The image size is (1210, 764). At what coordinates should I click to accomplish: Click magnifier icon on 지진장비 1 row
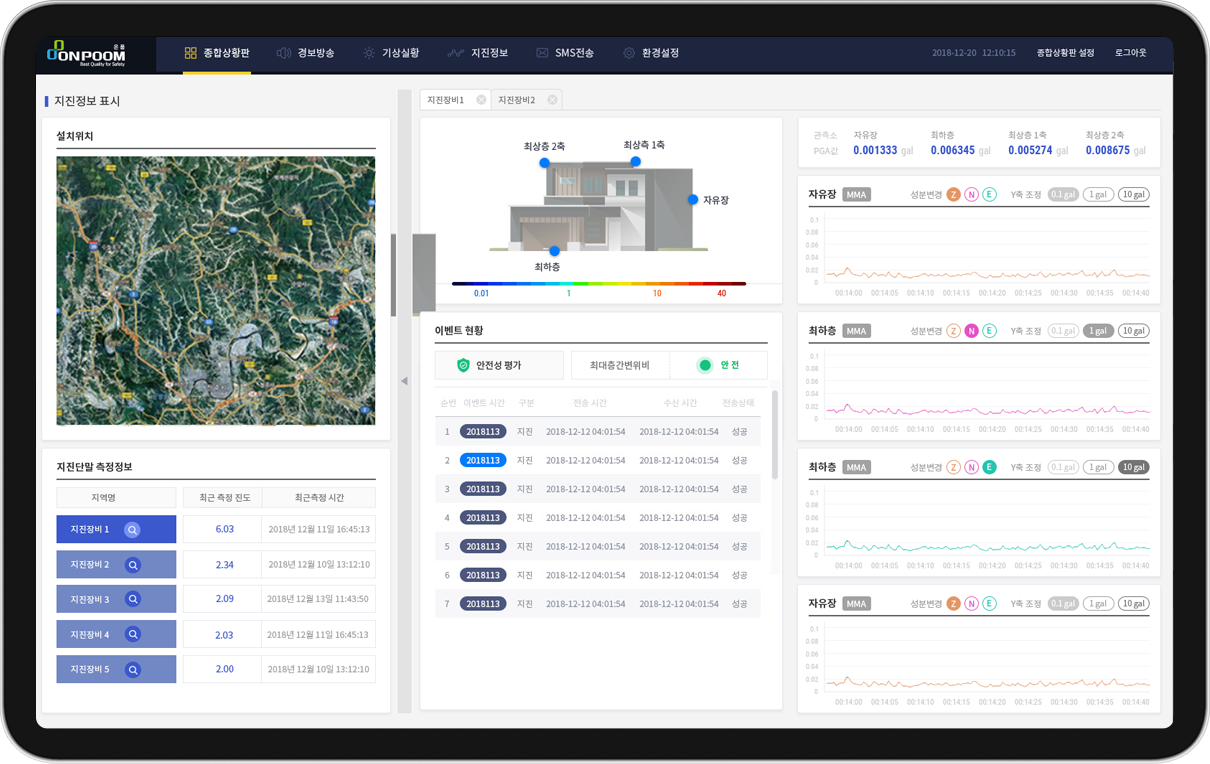(132, 529)
